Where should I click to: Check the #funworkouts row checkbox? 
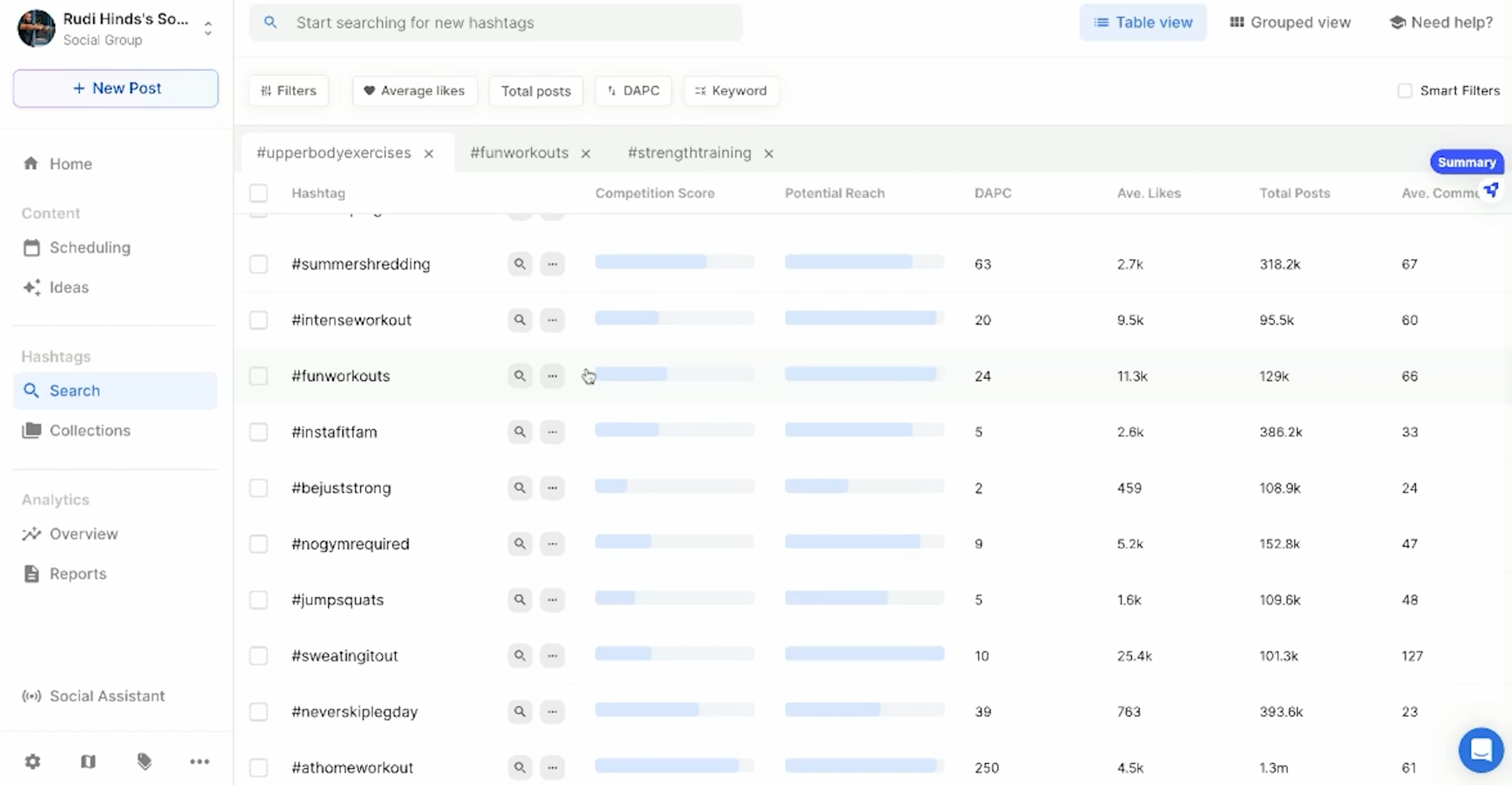coord(258,376)
